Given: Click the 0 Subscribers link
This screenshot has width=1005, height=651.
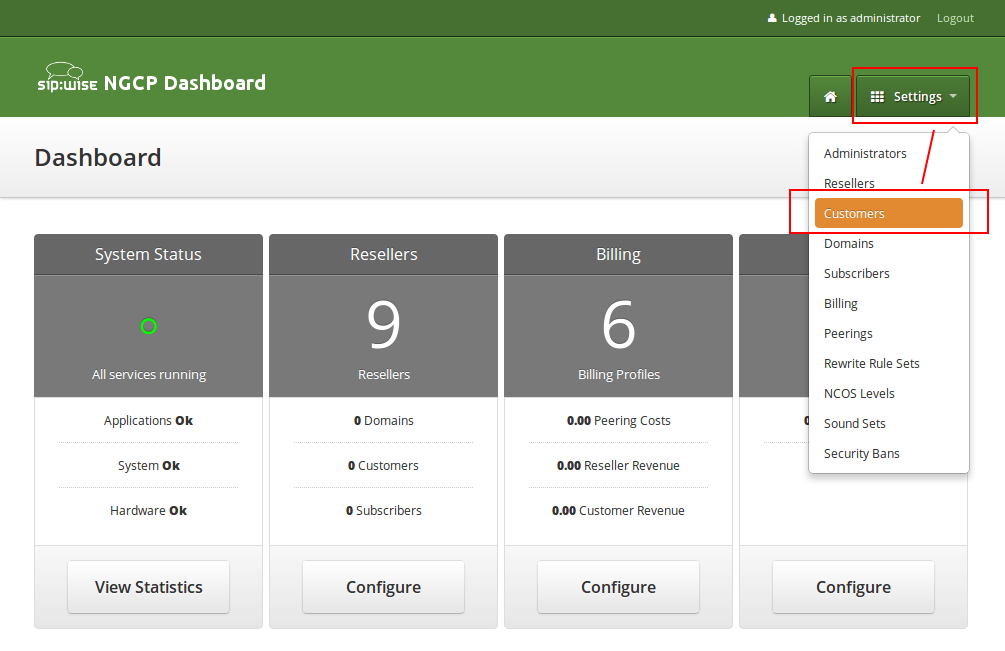Looking at the screenshot, I should 383,510.
